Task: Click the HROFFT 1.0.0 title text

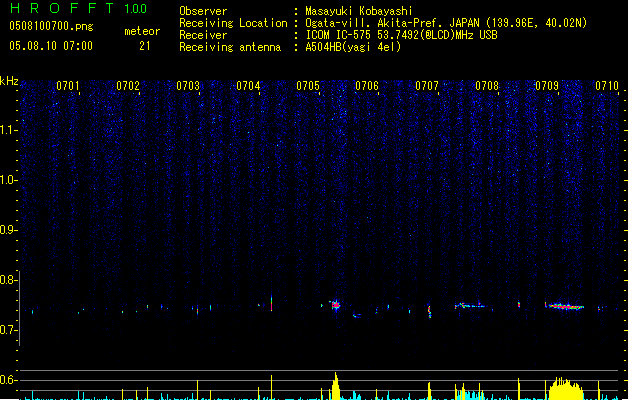Action: tap(79, 8)
